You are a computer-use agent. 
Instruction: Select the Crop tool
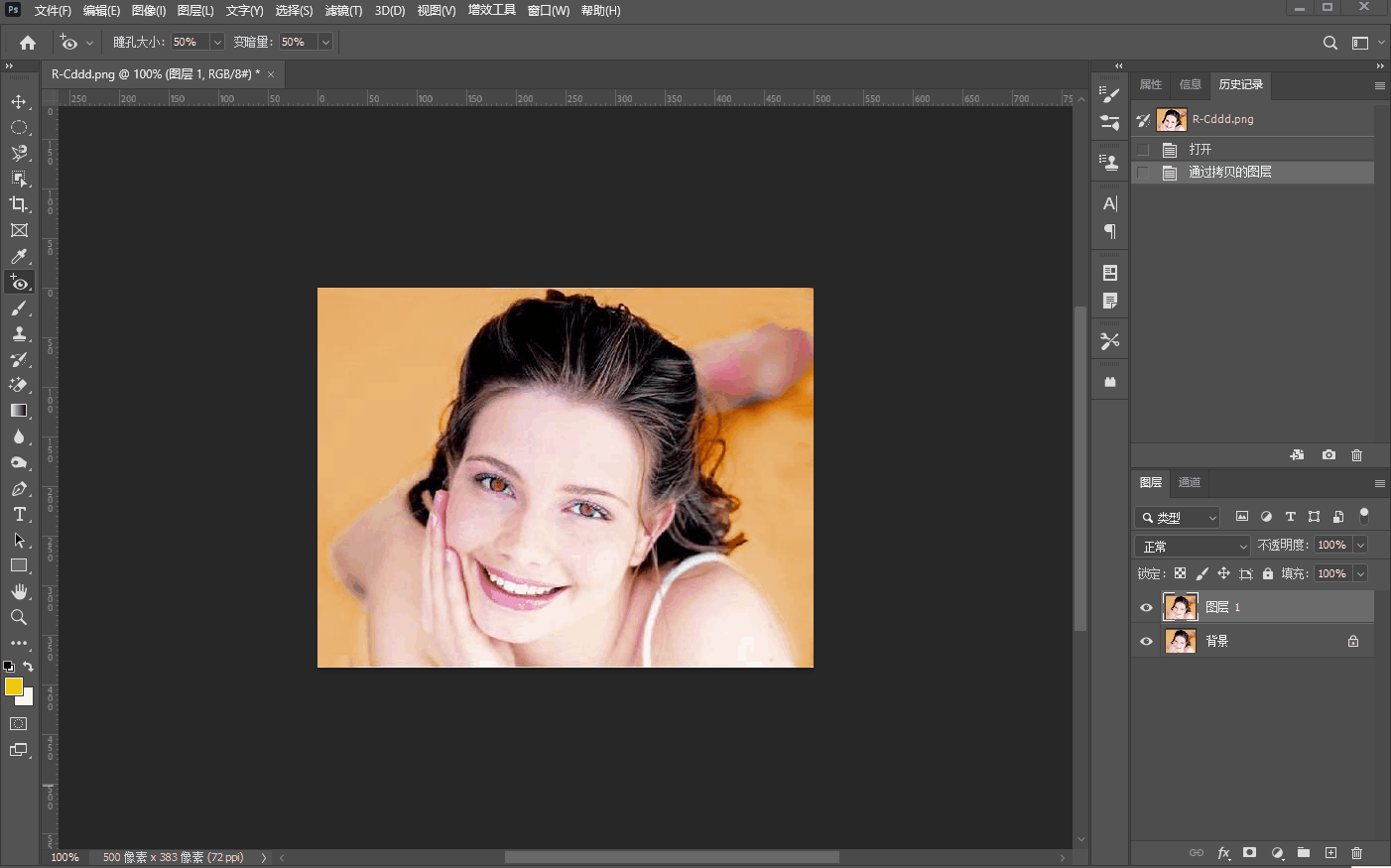19,204
